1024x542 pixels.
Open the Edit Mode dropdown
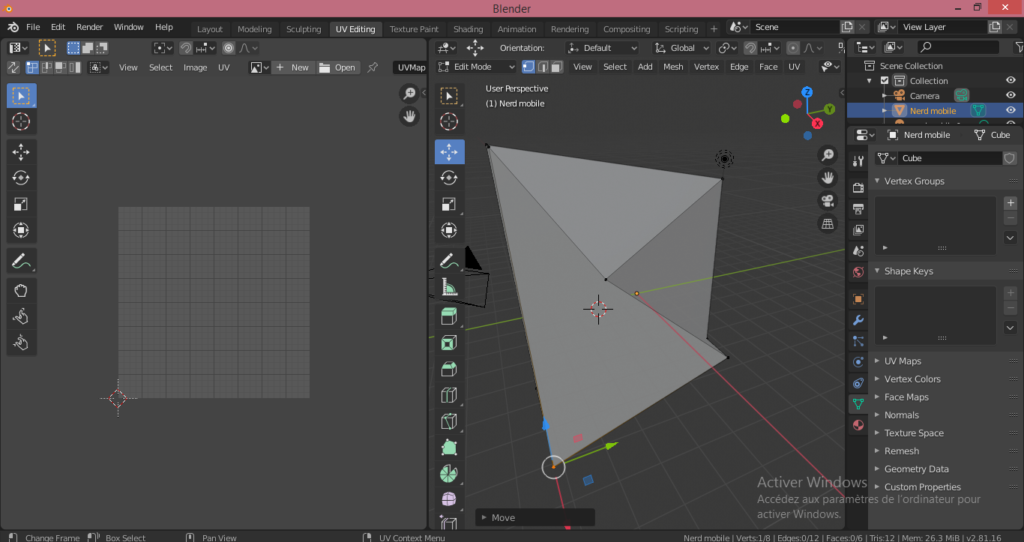click(477, 67)
